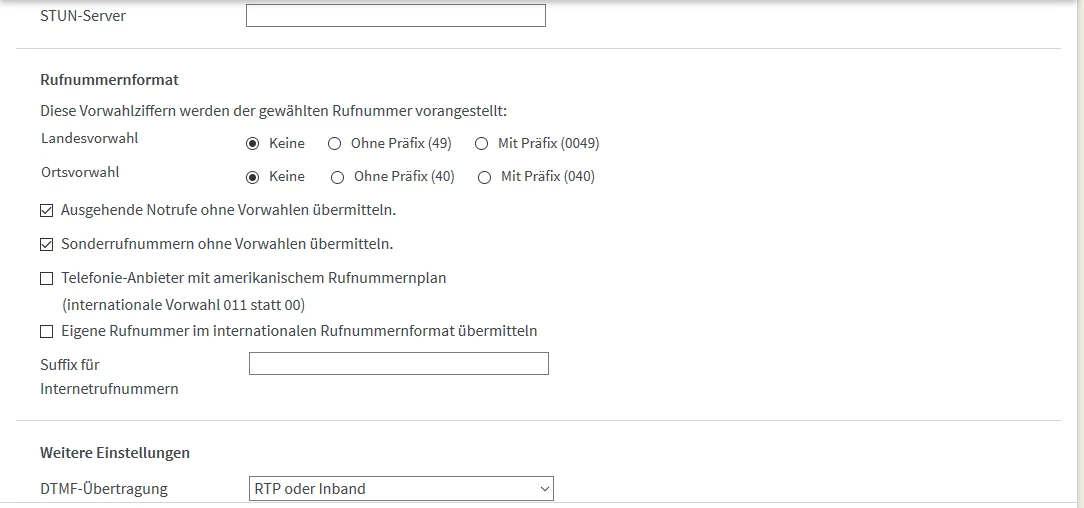Select Keine for Landesvorwahl
The image size is (1084, 508).
253,143
